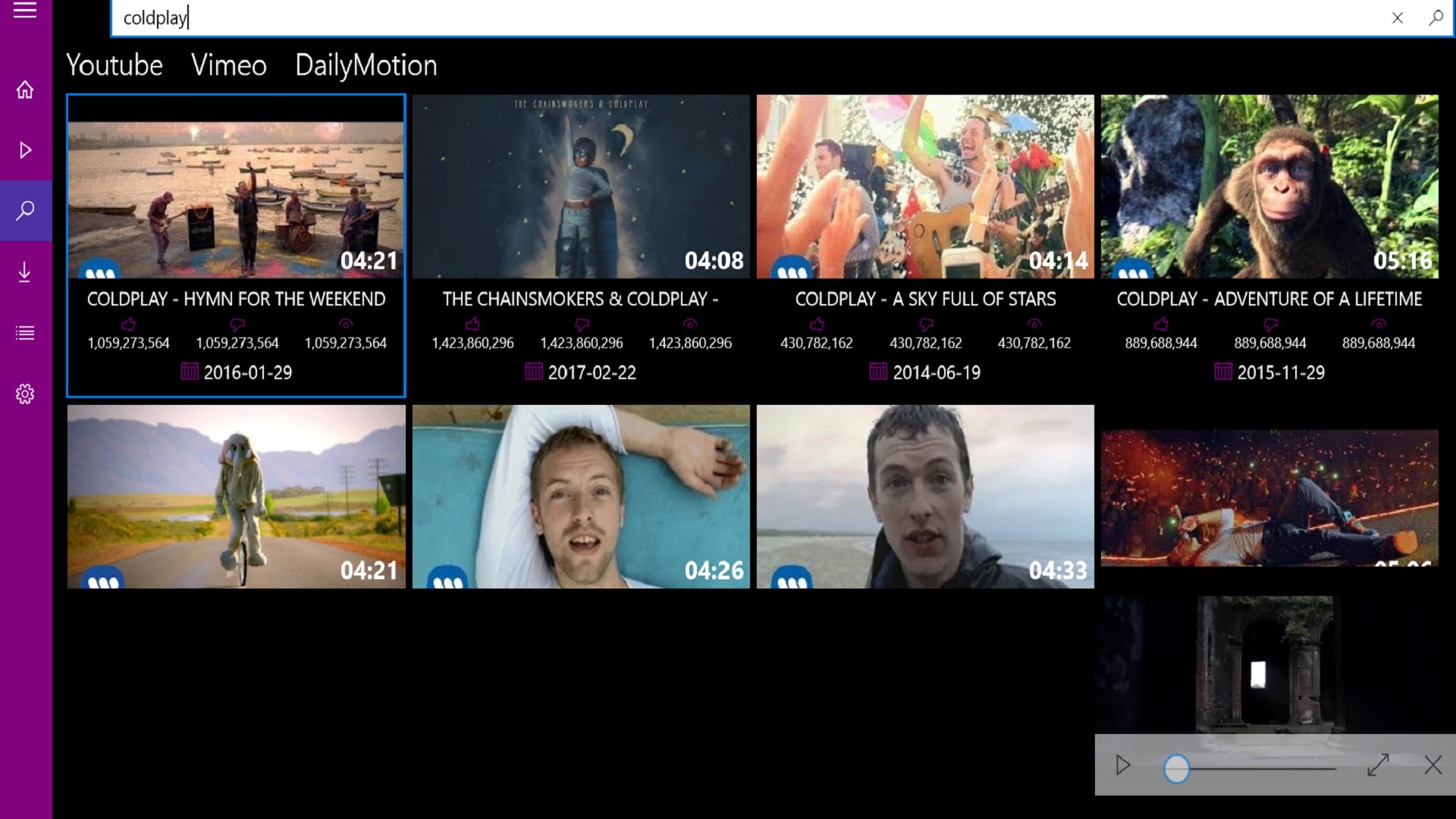
Task: Go to Home in sidebar
Action: tap(25, 89)
